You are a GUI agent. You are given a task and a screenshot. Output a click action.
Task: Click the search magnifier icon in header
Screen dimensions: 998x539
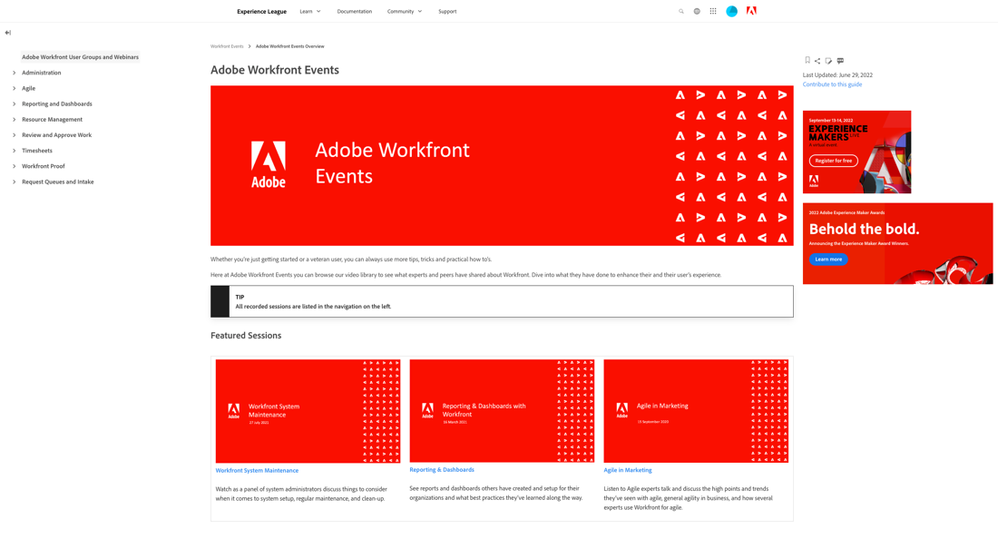[x=681, y=12]
